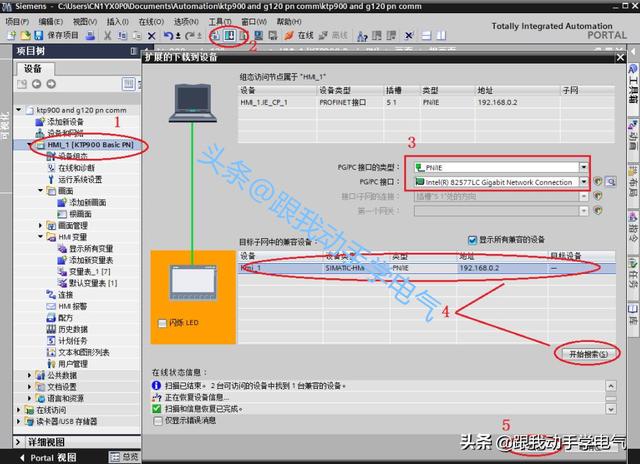Click the project tree view toggle icon
The width and height of the screenshot is (640, 464).
click(129, 84)
